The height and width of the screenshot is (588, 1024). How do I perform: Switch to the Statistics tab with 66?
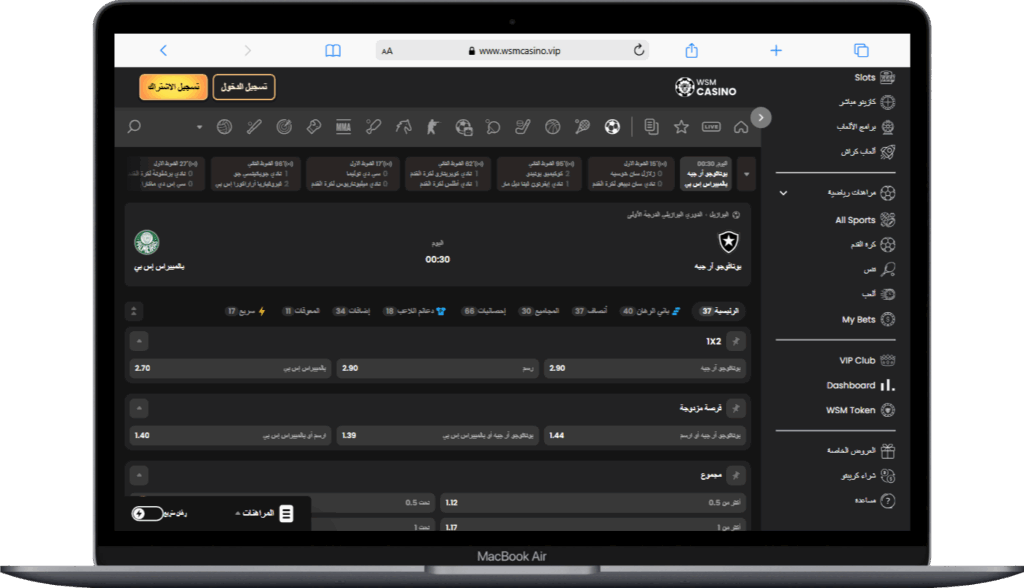483,311
